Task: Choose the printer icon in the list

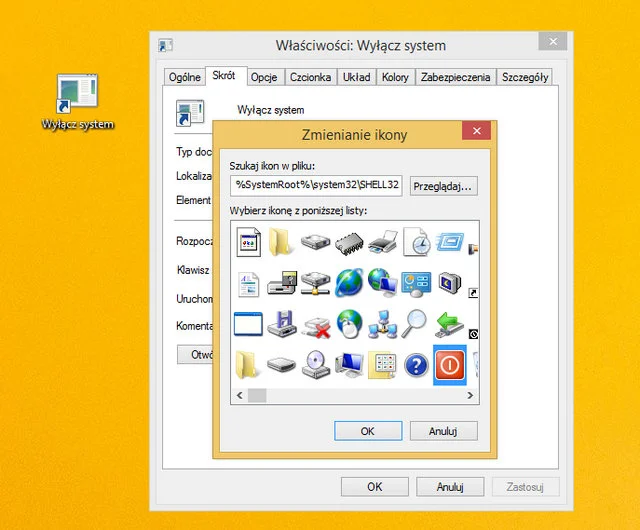Action: [x=383, y=242]
